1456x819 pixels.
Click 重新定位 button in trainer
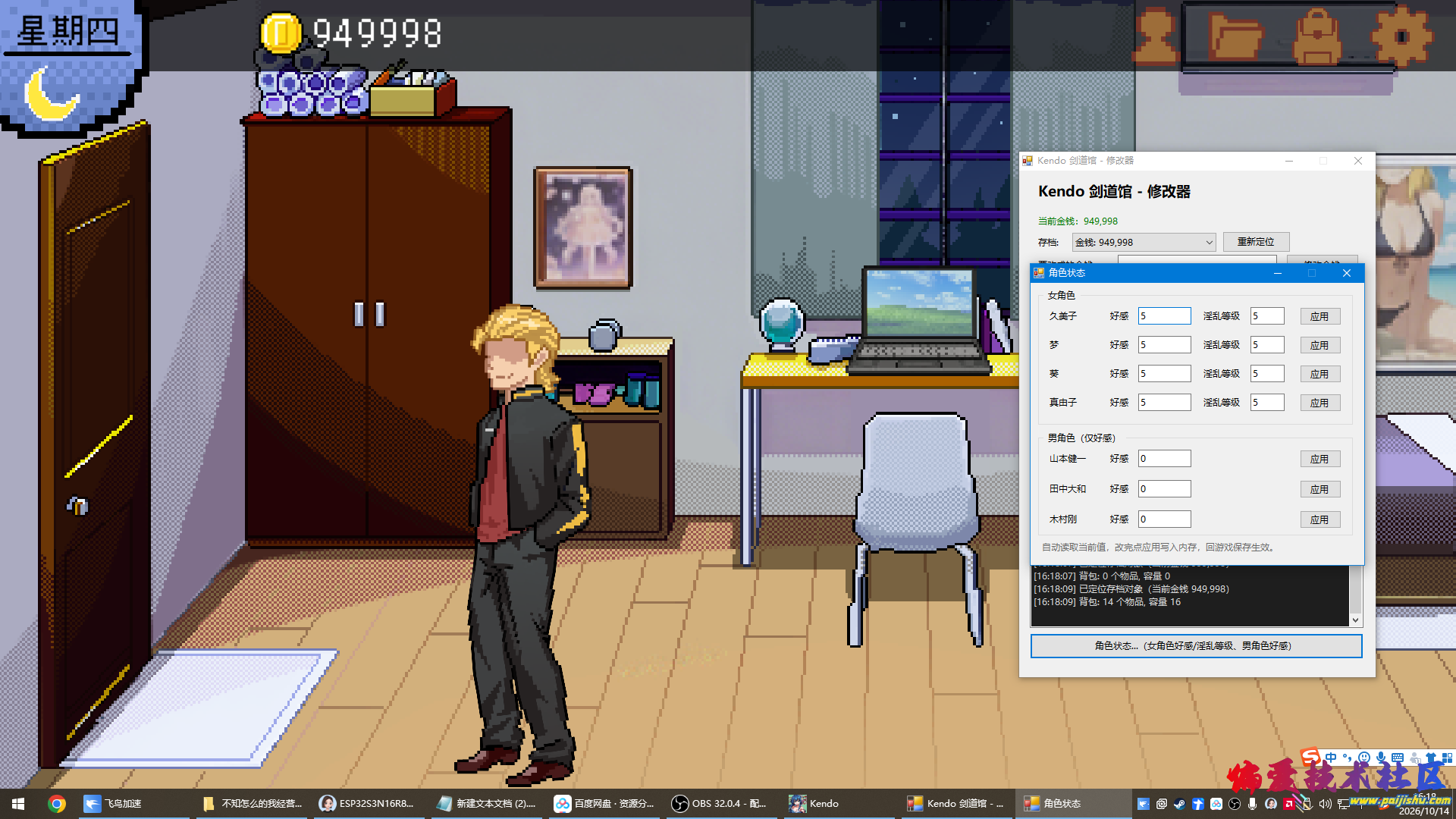pos(1256,242)
